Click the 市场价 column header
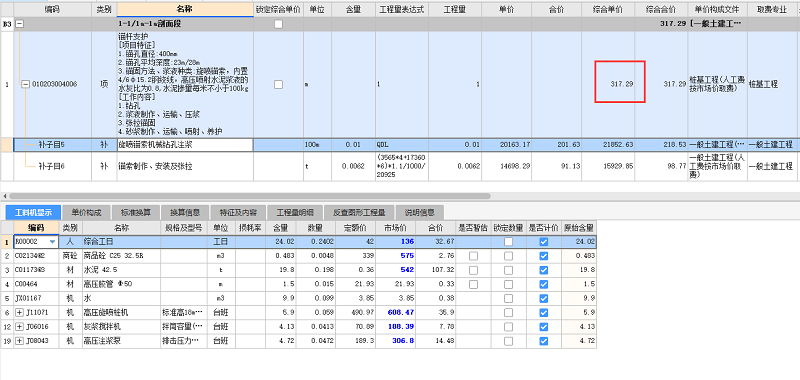Screen dimensions: 800x380 click(x=396, y=227)
